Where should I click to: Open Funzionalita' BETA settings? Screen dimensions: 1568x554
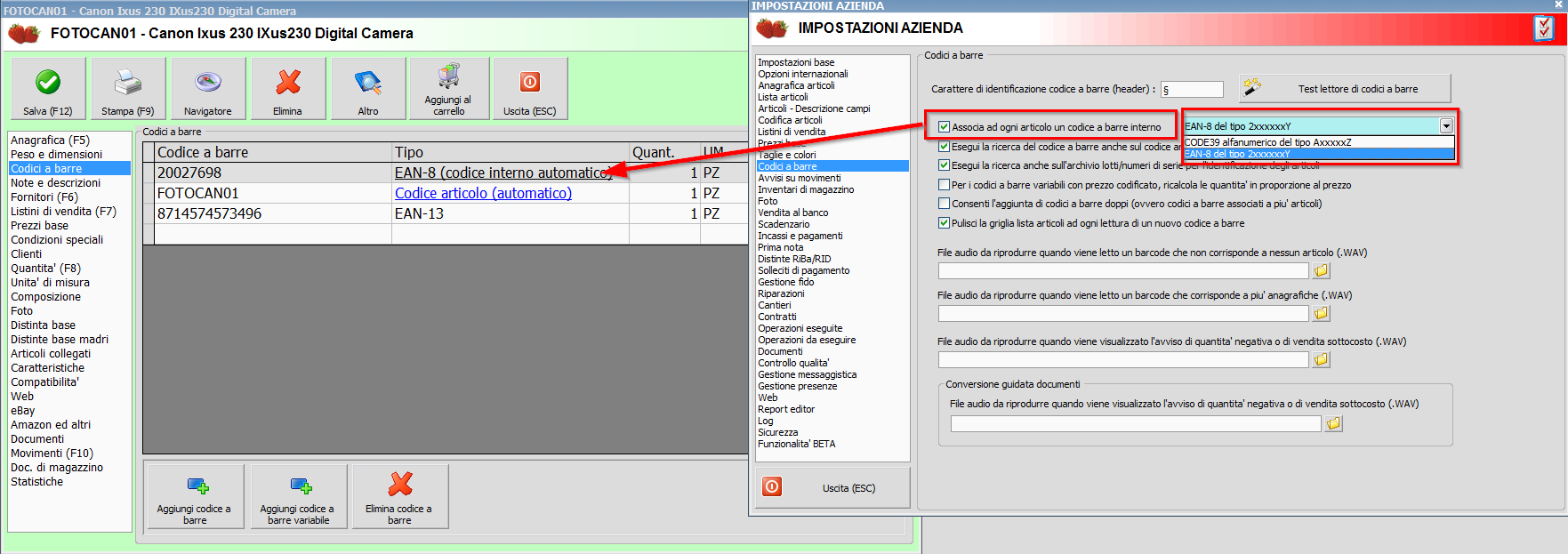pos(797,444)
